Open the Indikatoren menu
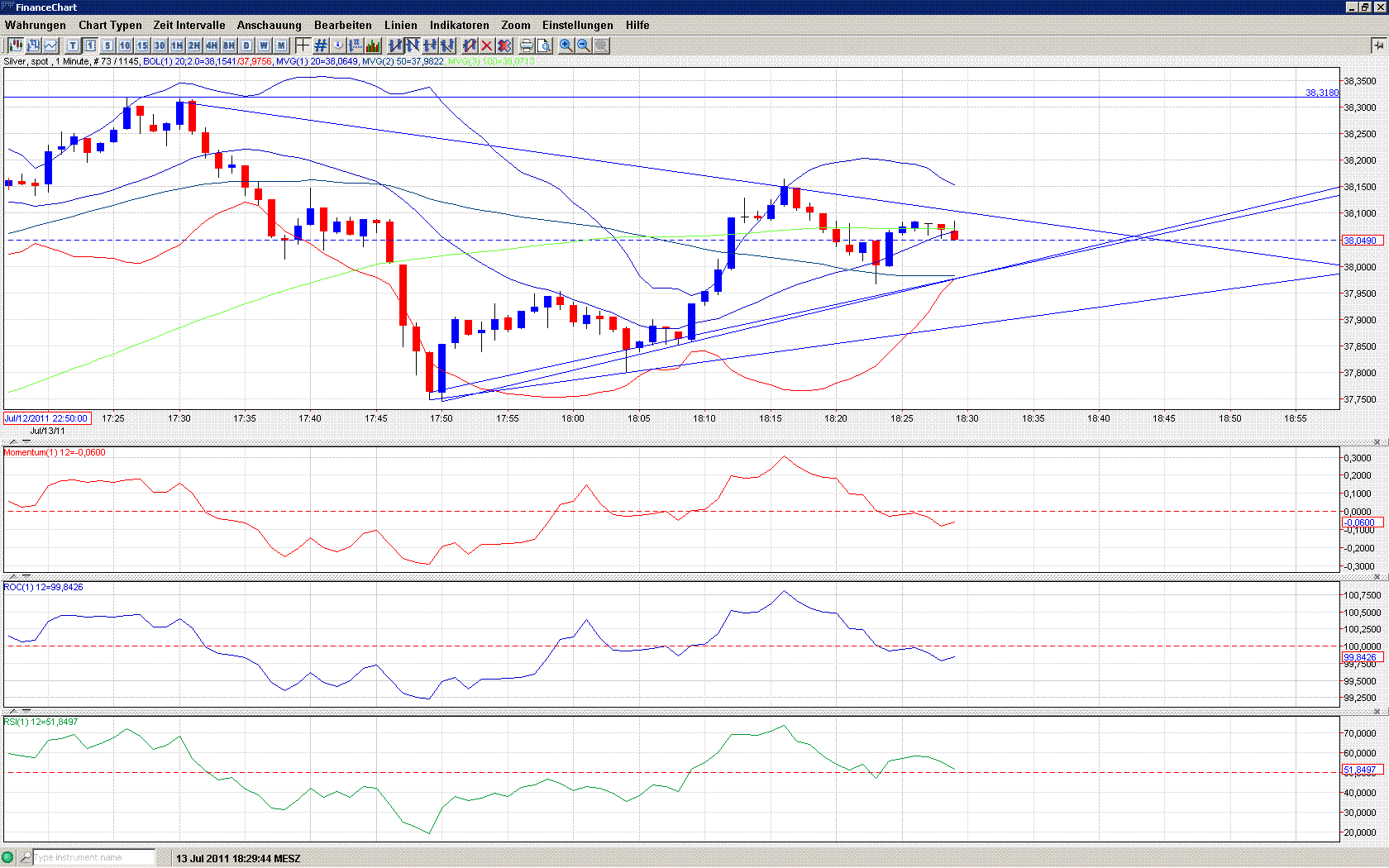Viewport: 1389px width, 868px height. tap(460, 25)
